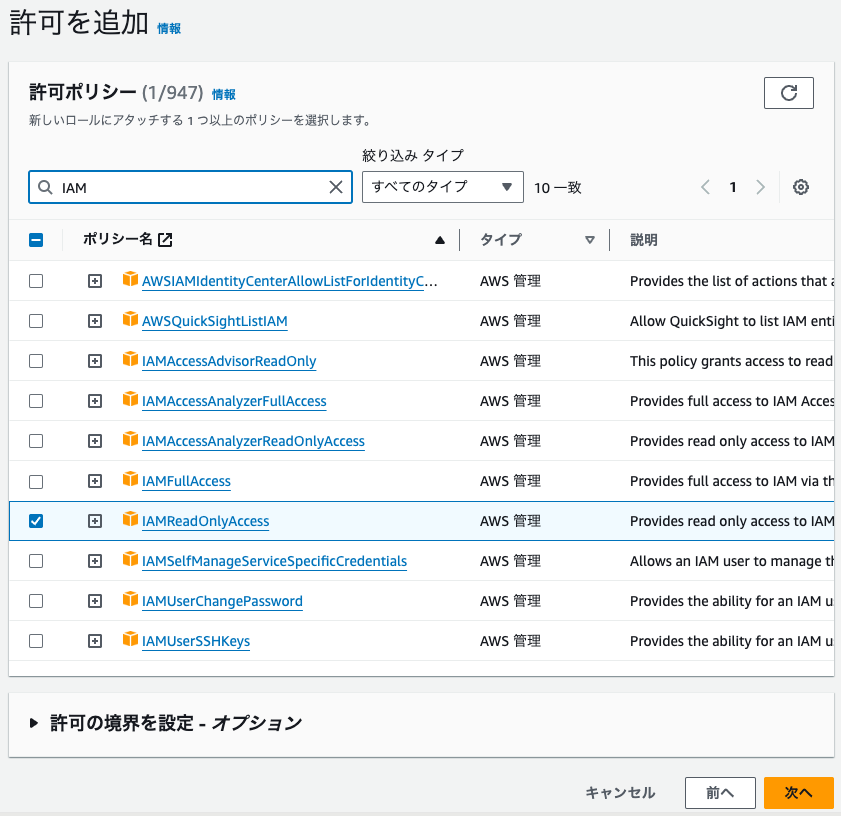Tick the IAMSelfManageServiceSpecificCredentials checkbox
Viewport: 841px width, 816px height.
point(36,561)
